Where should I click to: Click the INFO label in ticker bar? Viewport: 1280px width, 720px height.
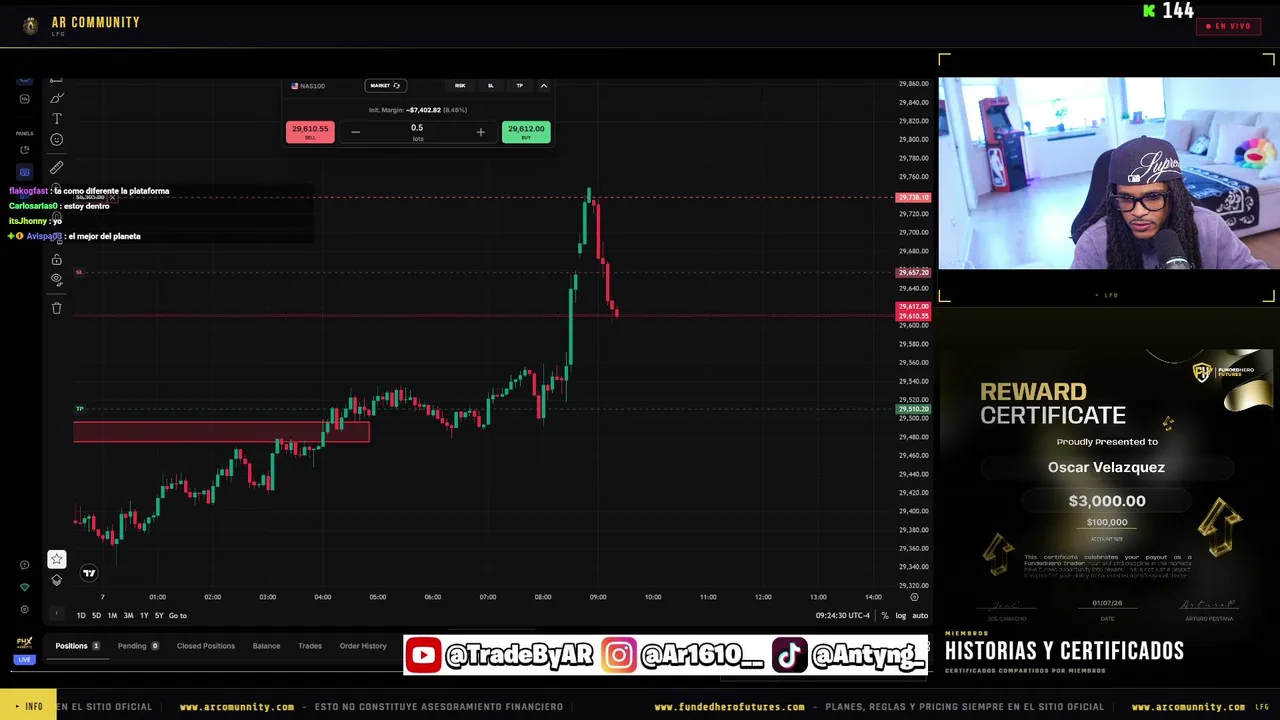click(28, 706)
